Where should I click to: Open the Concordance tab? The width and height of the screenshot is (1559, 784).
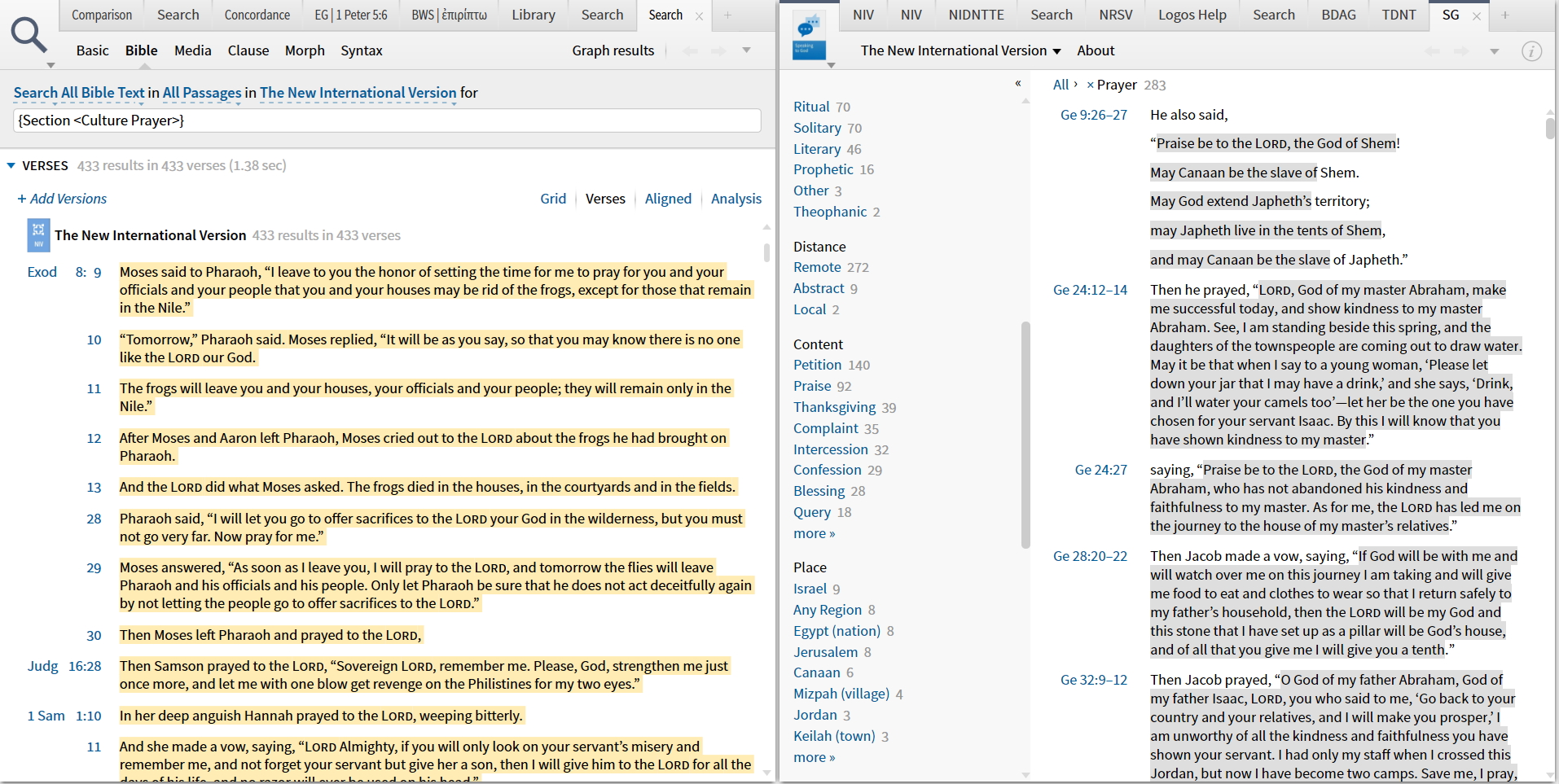point(257,15)
